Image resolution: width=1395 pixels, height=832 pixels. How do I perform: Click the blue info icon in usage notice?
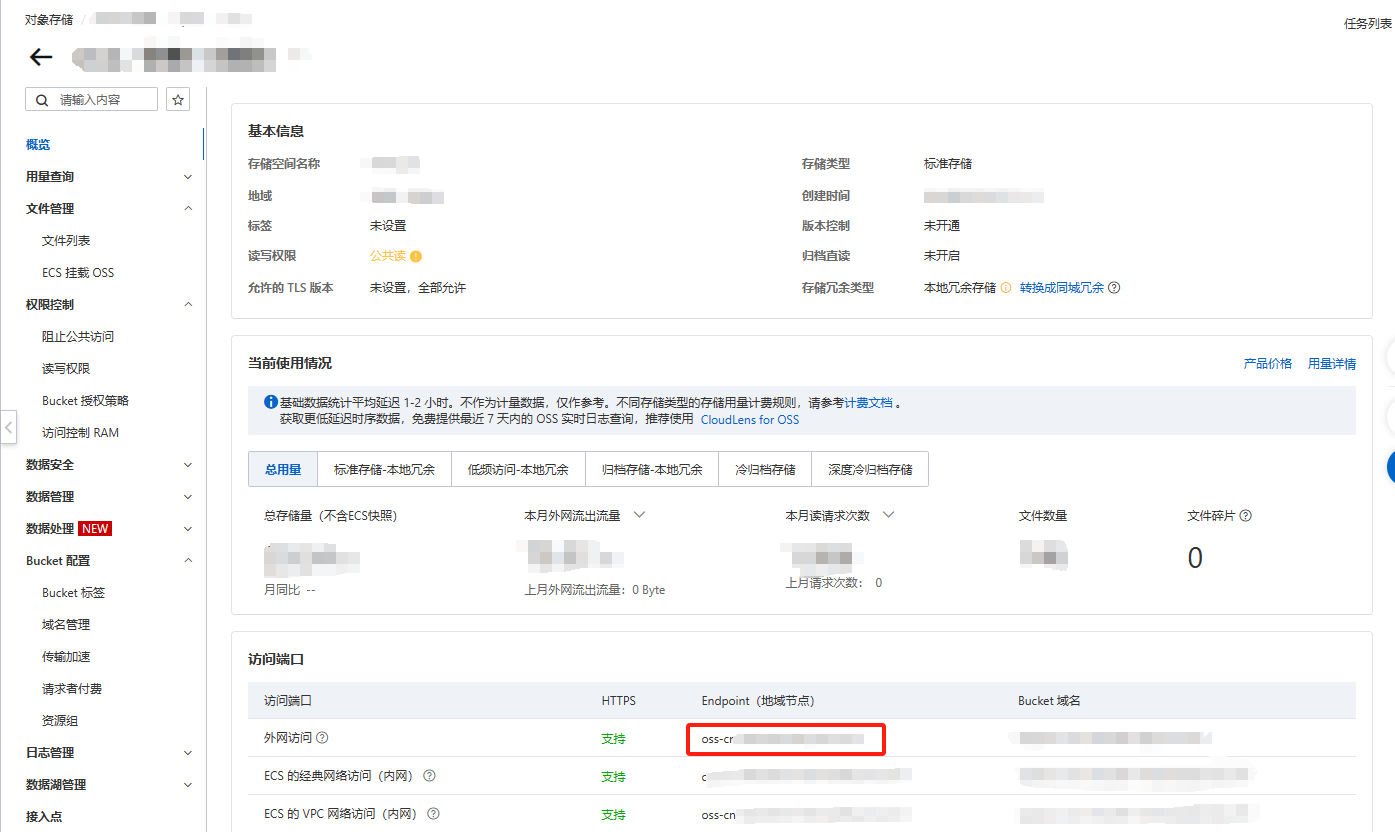click(270, 402)
